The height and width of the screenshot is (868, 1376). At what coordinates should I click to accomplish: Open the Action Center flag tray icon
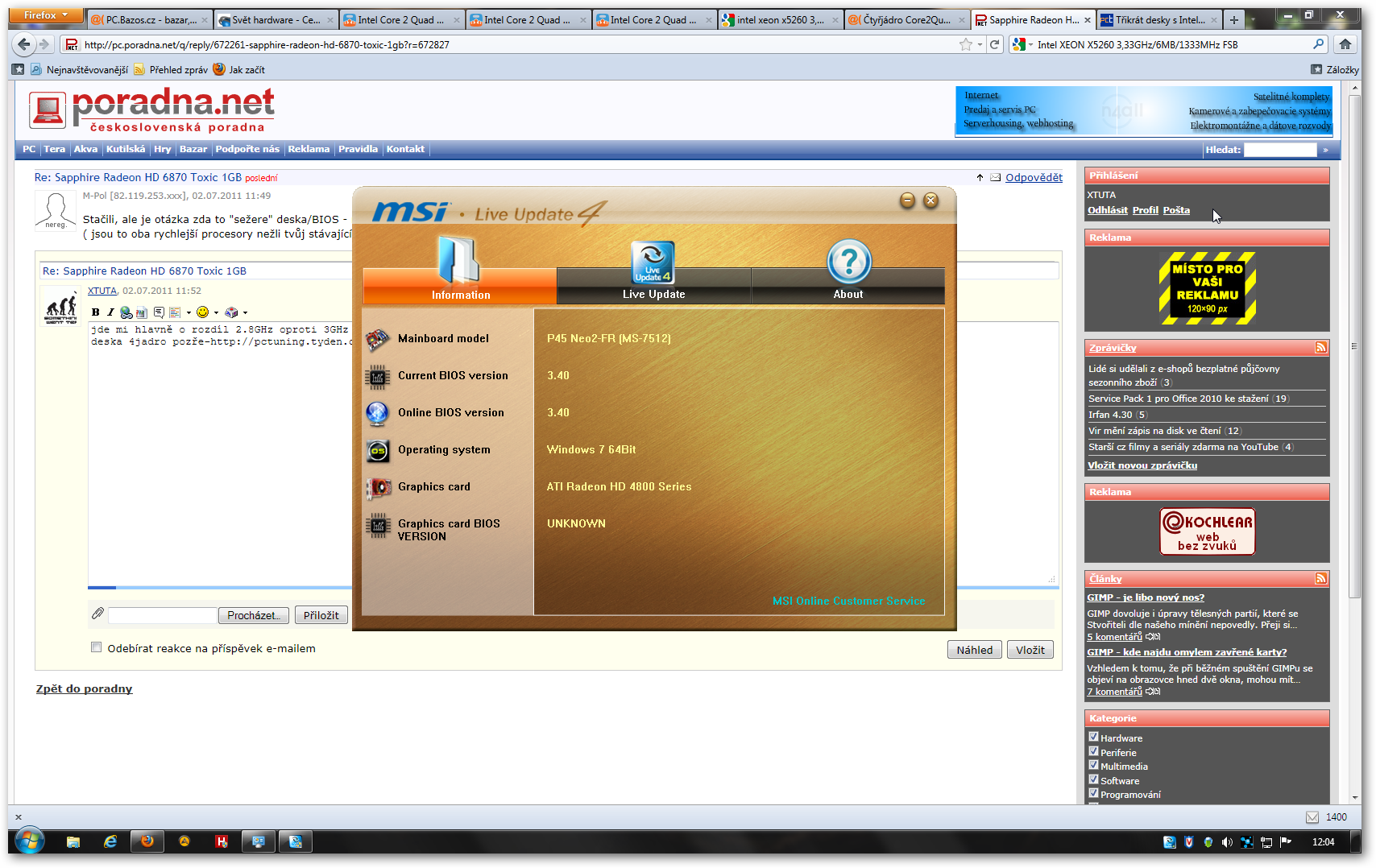pos(1286,842)
